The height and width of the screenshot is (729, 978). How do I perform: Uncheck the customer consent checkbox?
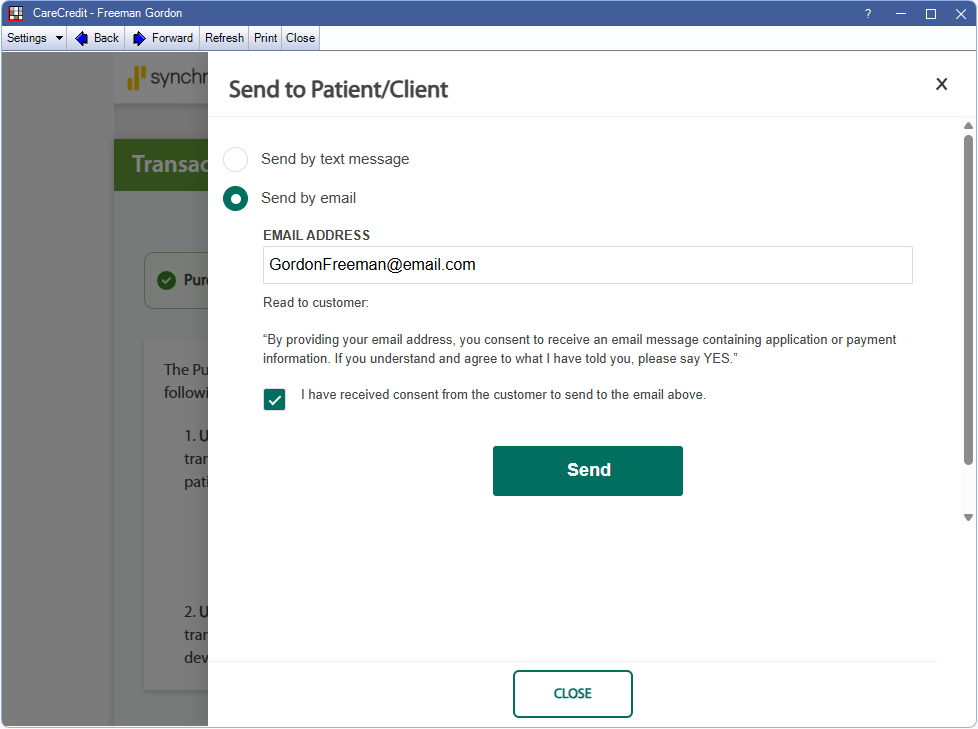point(274,399)
